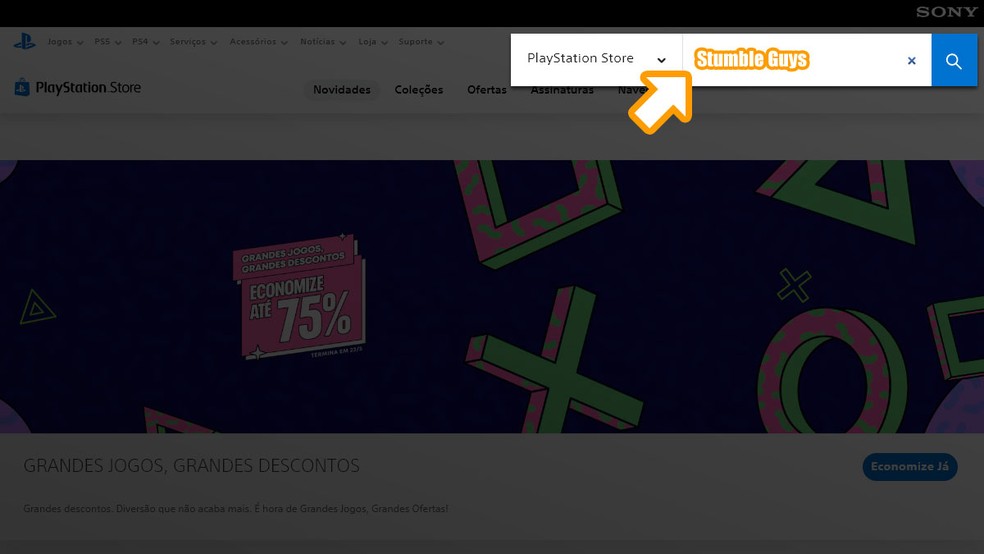Expand the PS5 menu
The height and width of the screenshot is (554, 984).
point(107,42)
